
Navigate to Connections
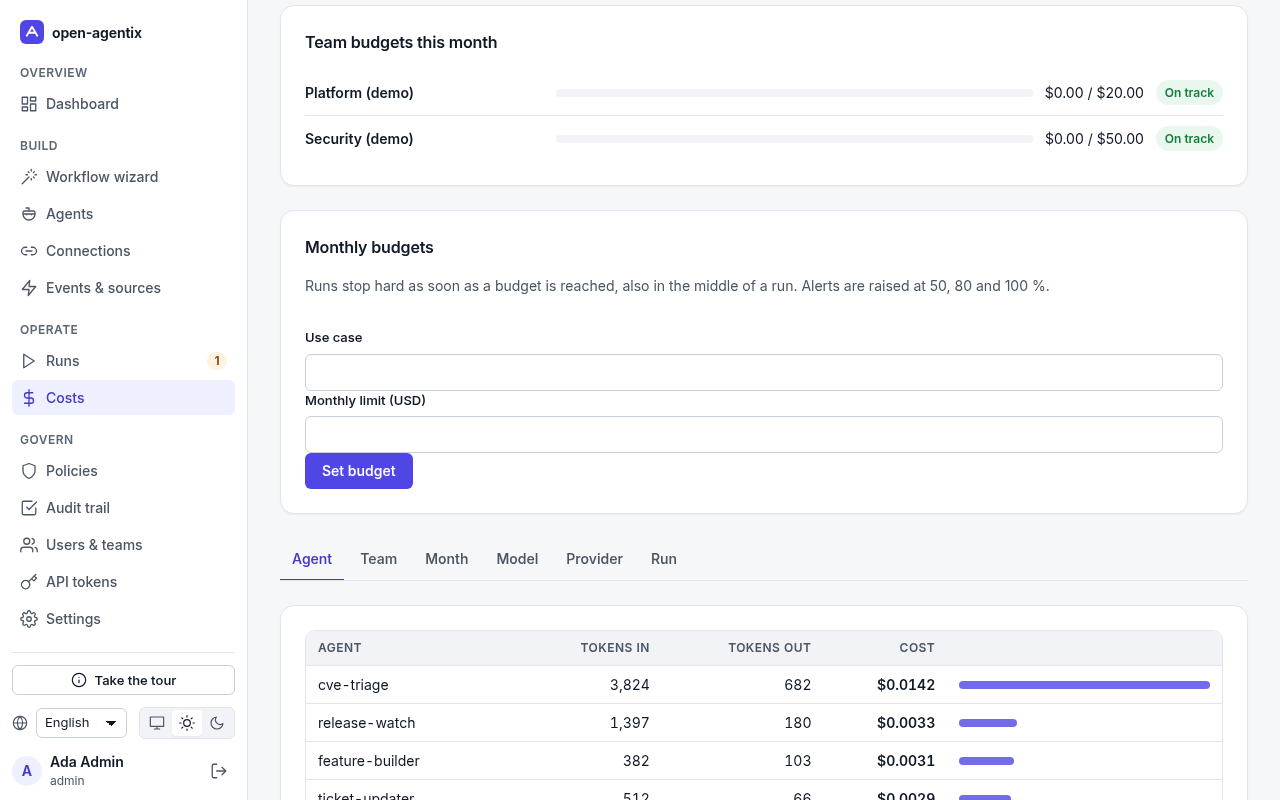click(123, 251)
